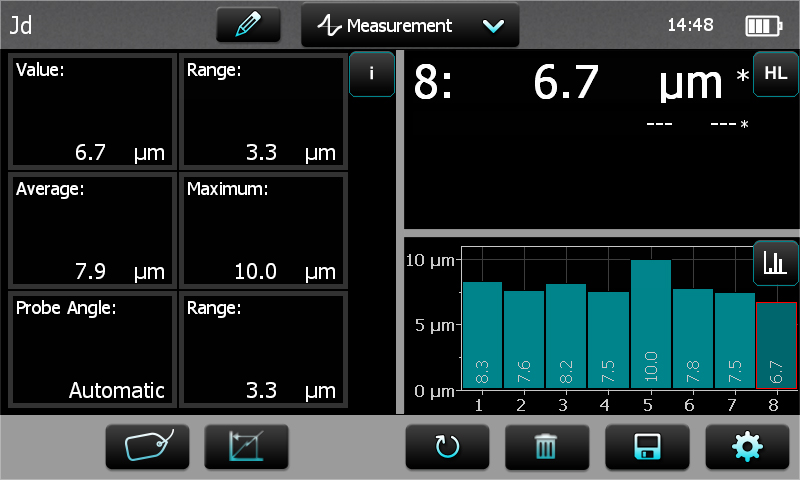Screen dimensions: 800x480
Task: Save readings with floppy disk icon
Action: [x=646, y=446]
